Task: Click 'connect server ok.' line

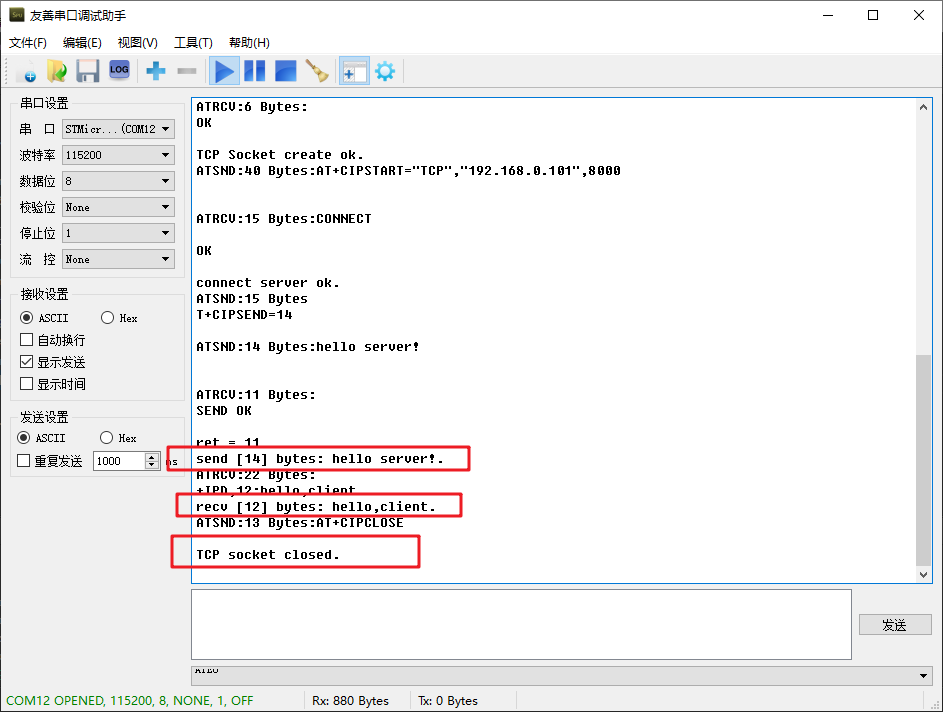Action: click(268, 283)
